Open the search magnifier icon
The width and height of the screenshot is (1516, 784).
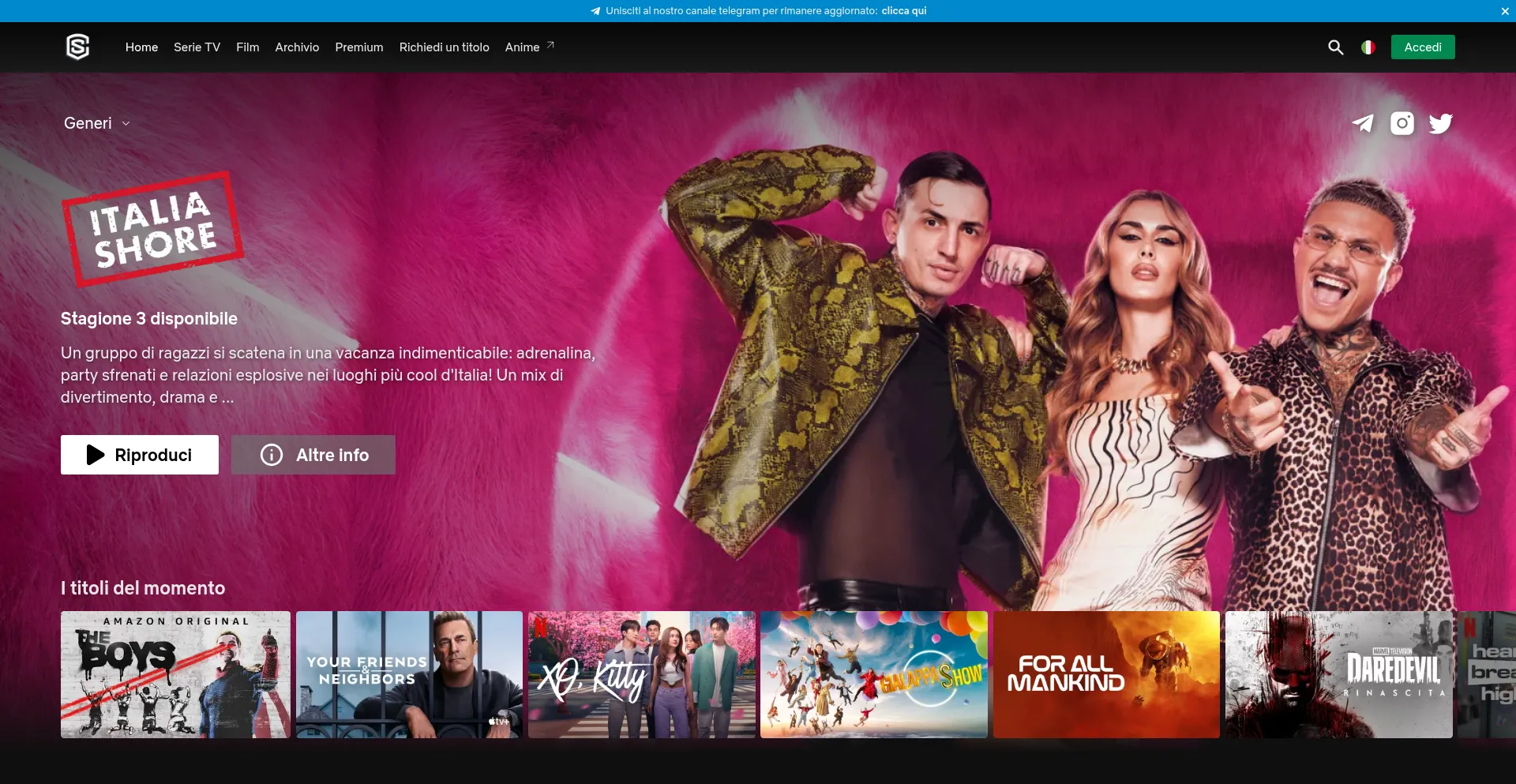pyautogui.click(x=1335, y=47)
